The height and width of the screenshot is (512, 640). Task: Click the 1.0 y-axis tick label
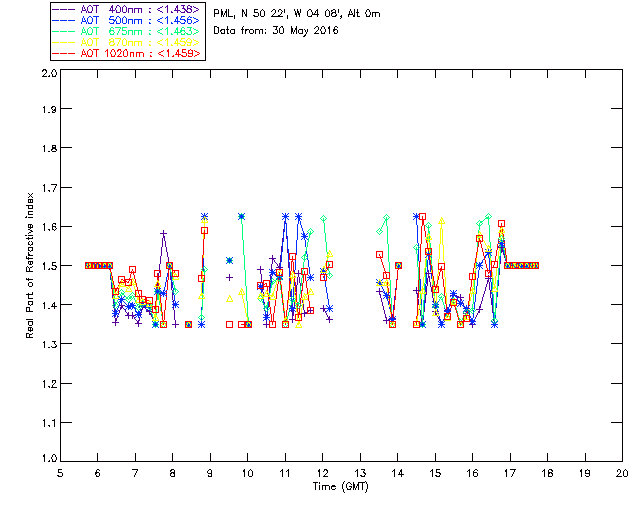tap(49, 458)
